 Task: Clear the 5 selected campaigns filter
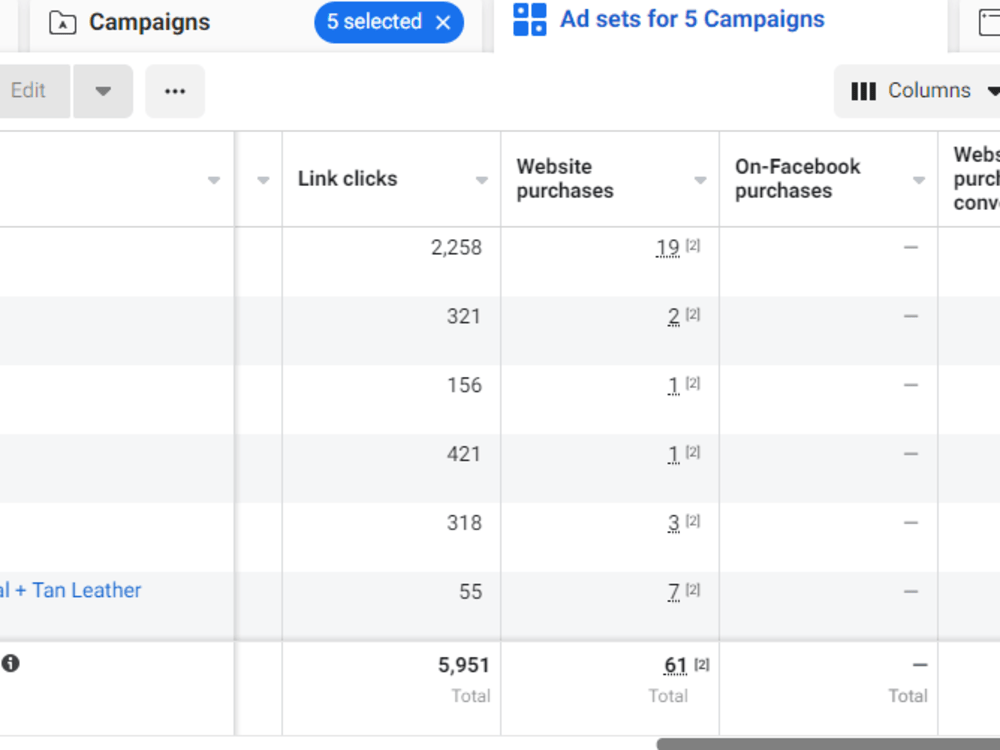coord(443,23)
